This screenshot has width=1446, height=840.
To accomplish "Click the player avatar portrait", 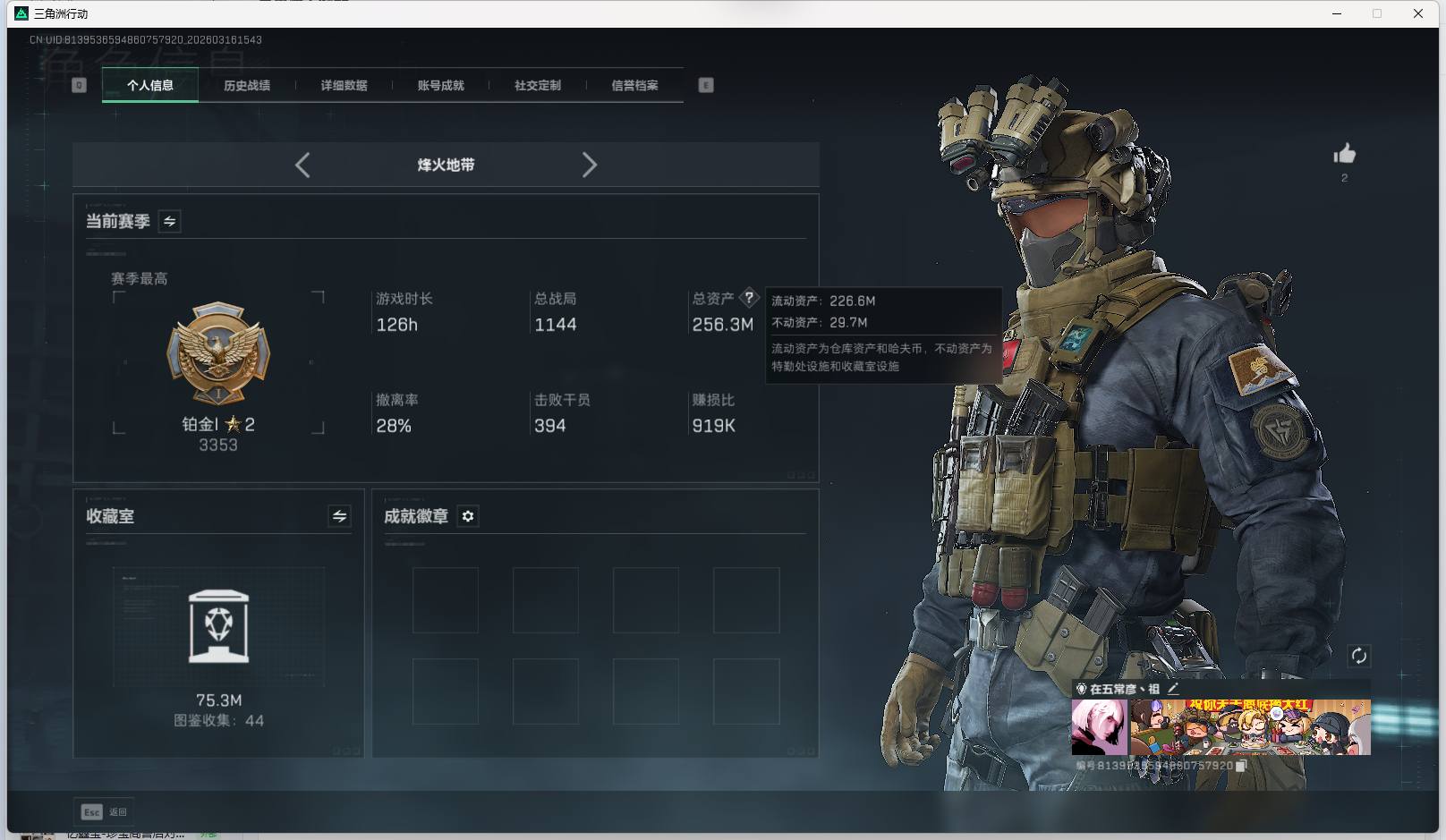I will coord(1100,727).
